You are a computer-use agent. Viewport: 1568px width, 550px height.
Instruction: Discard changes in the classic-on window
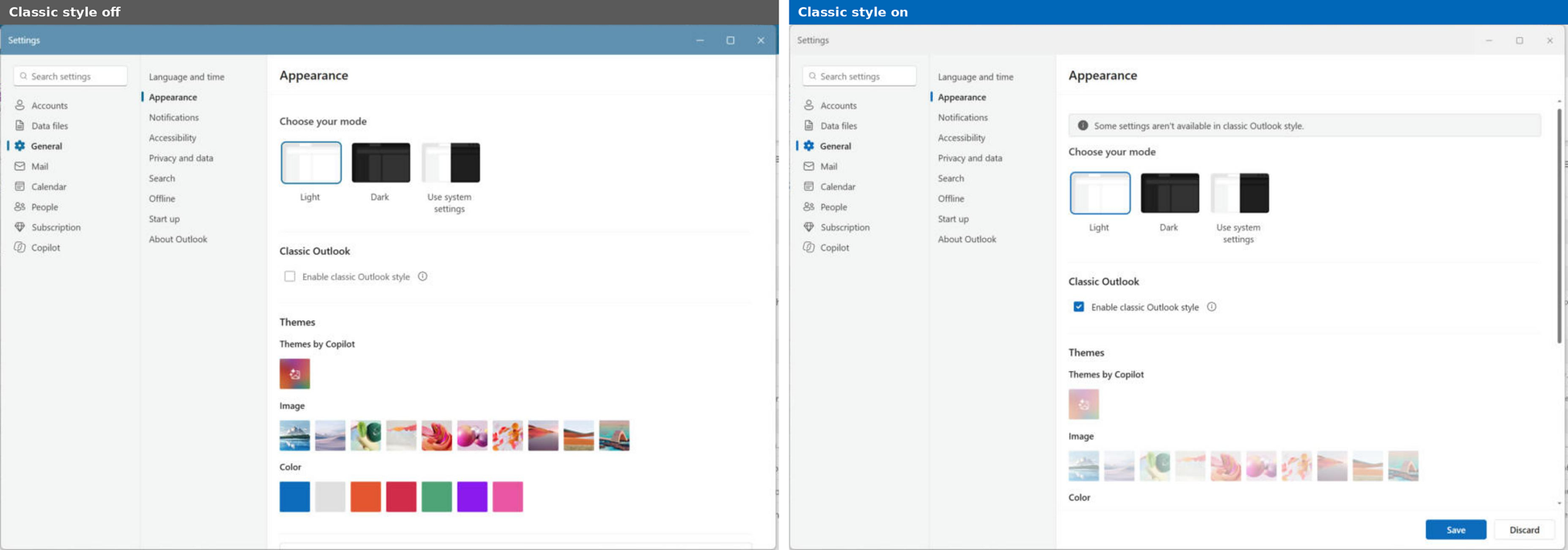click(x=1524, y=530)
